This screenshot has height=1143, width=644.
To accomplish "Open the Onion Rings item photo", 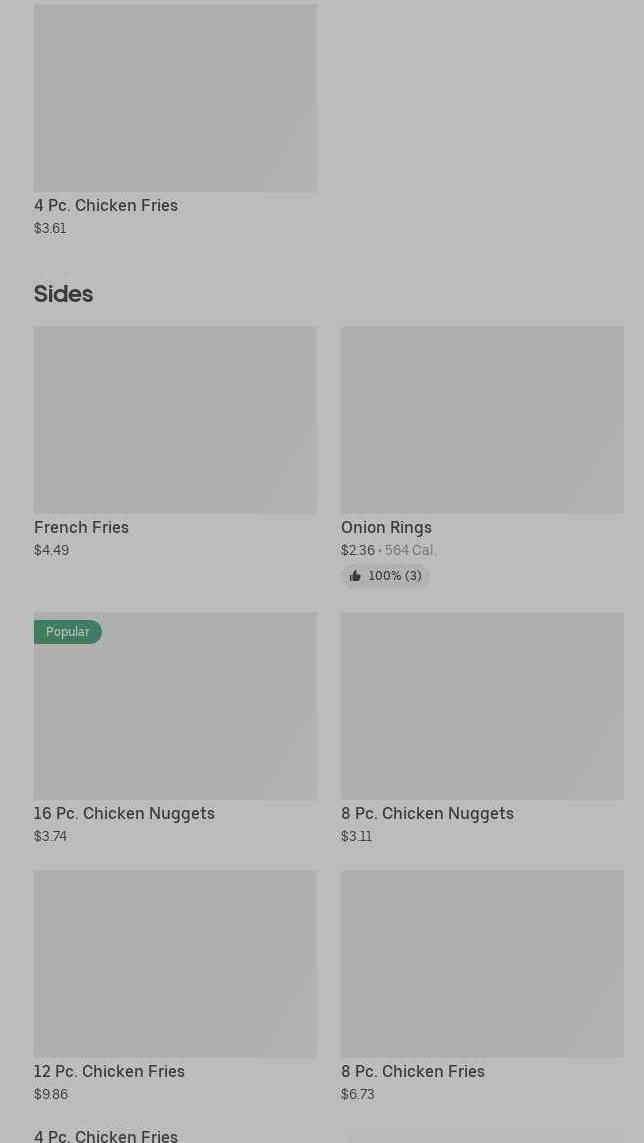I will click(482, 419).
